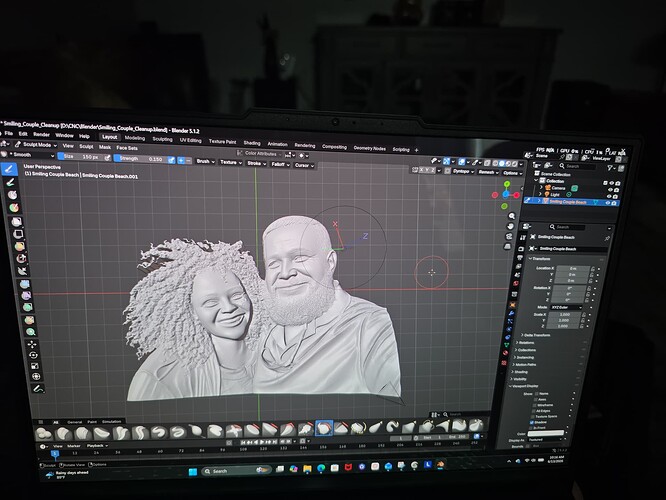Open the Face Sets menu
Screen dimensions: 666x500
[x=127, y=148]
